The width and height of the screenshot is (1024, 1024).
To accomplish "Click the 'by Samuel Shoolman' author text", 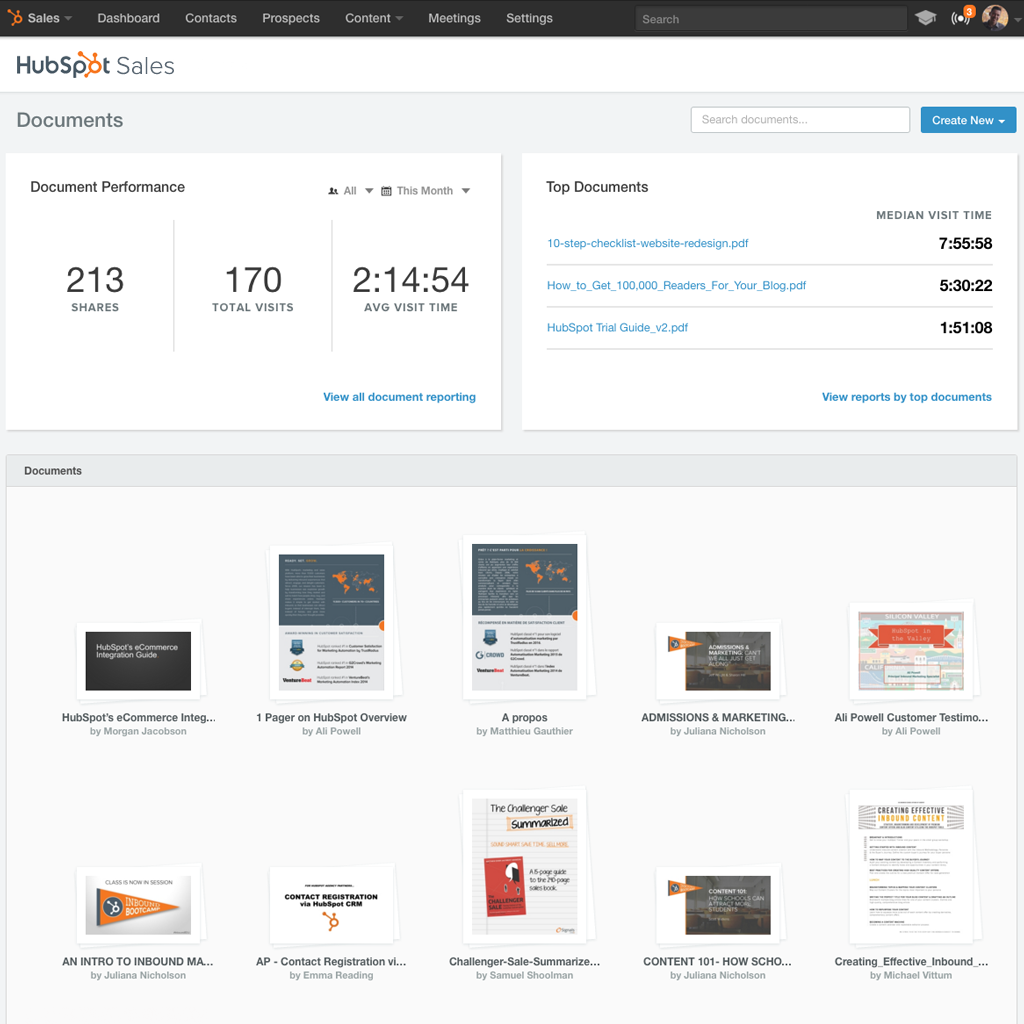I will click(524, 976).
